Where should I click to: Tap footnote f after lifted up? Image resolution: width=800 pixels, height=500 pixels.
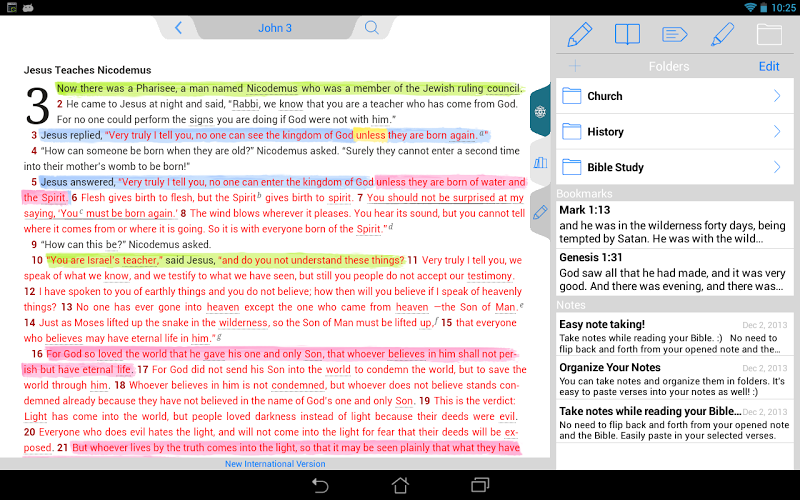click(436, 320)
